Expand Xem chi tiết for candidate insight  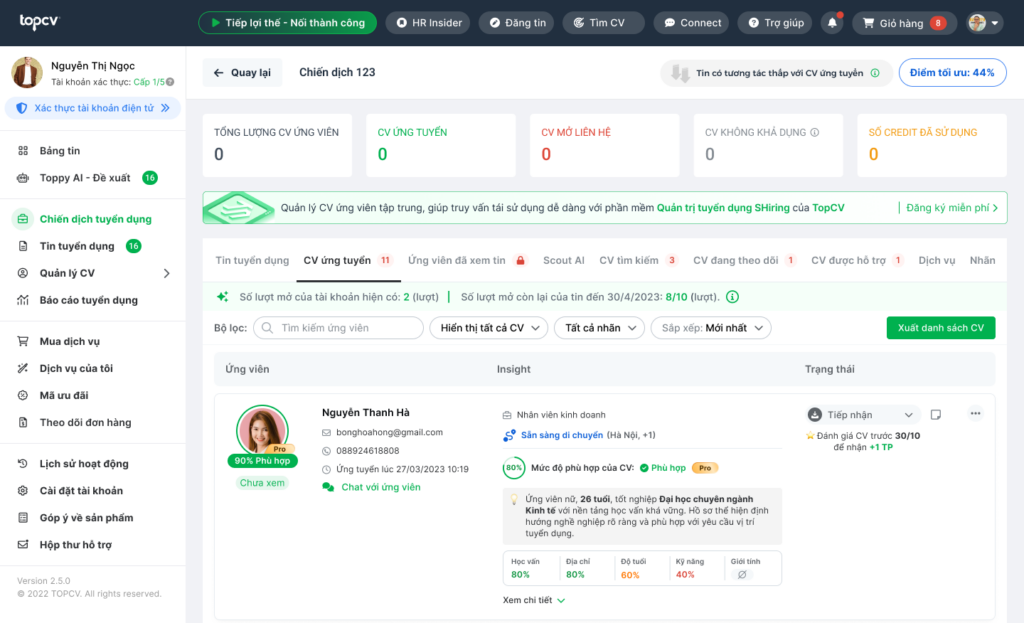point(534,600)
